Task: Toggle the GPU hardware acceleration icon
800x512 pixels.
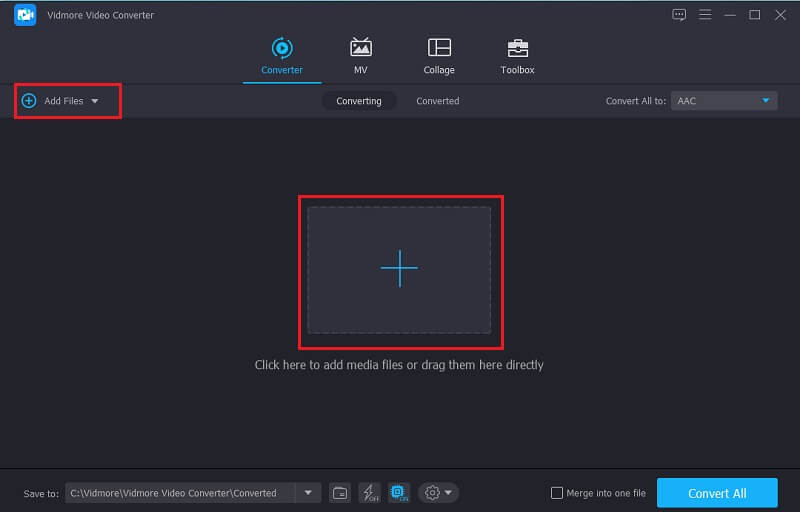Action: (399, 493)
